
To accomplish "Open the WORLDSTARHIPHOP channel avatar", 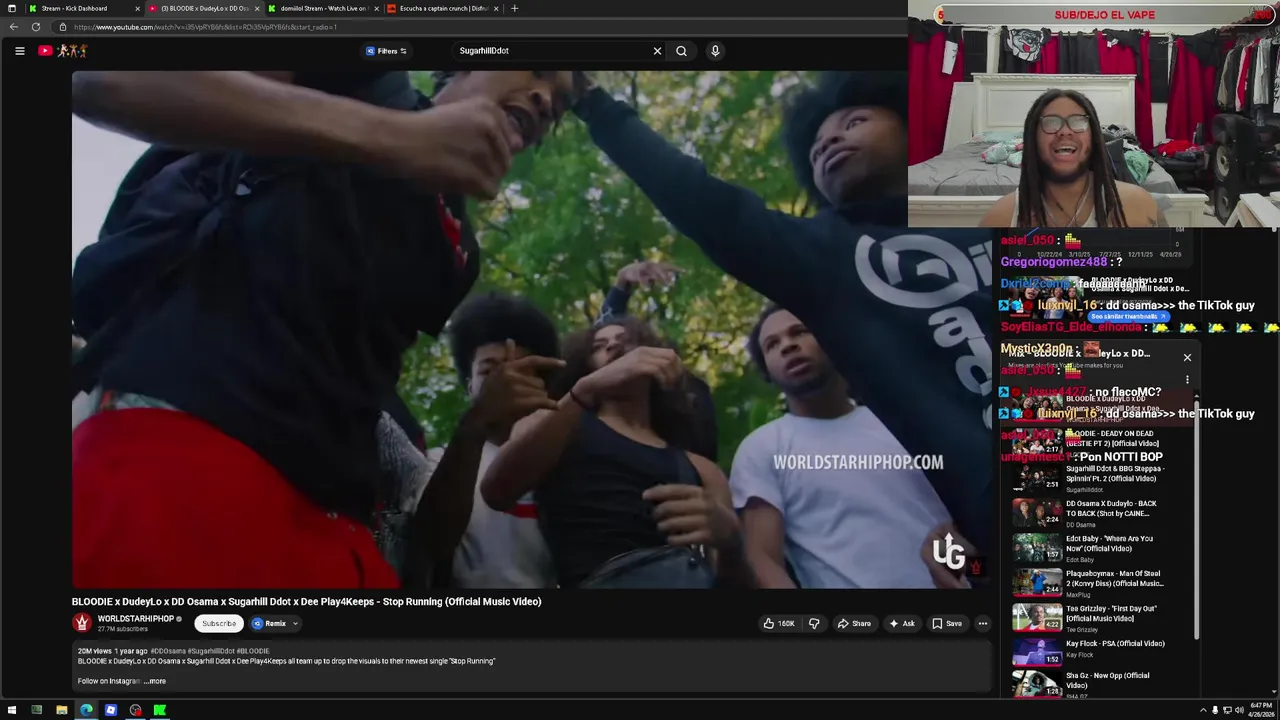I will click(82, 623).
